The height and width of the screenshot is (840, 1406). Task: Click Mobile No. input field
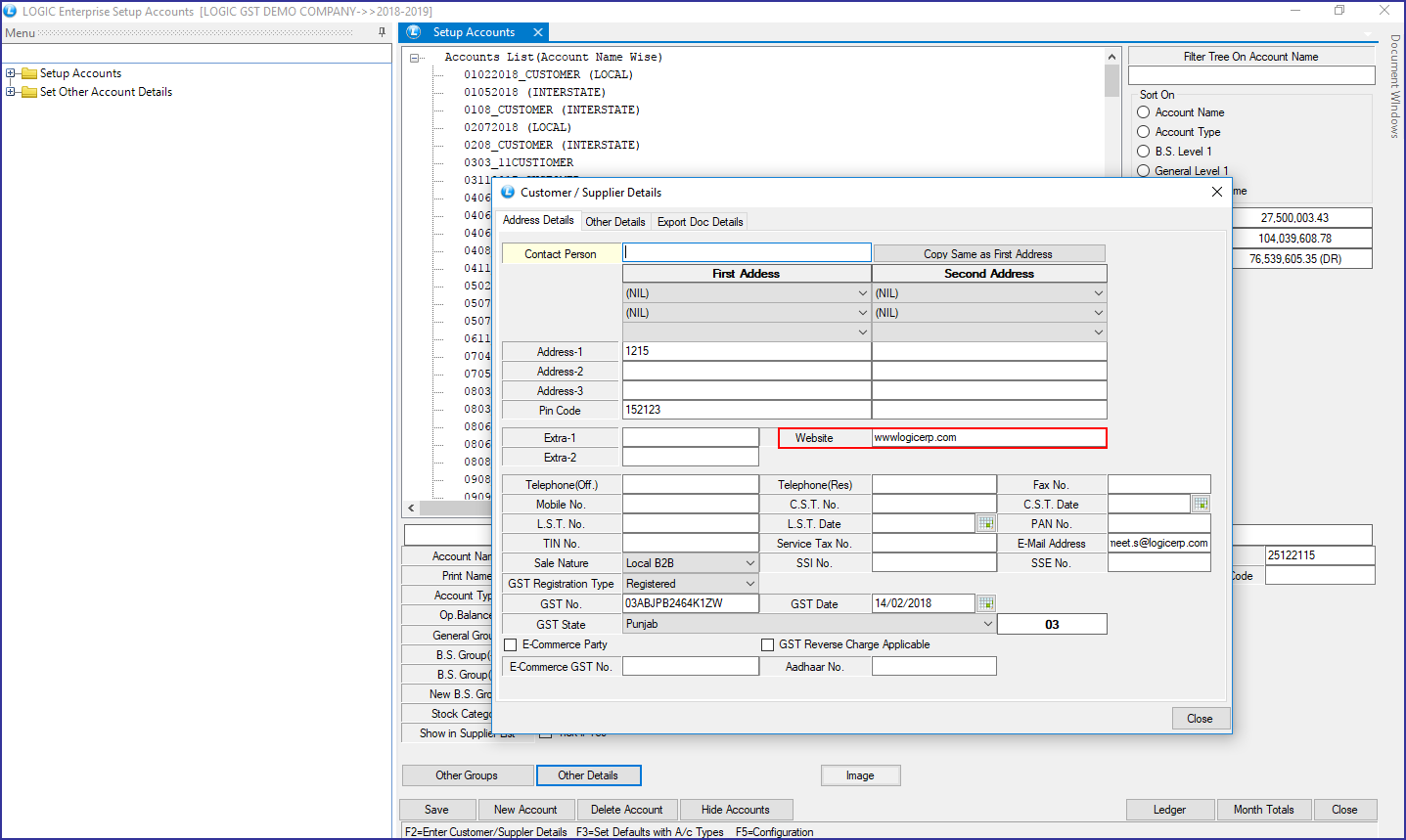coord(690,504)
